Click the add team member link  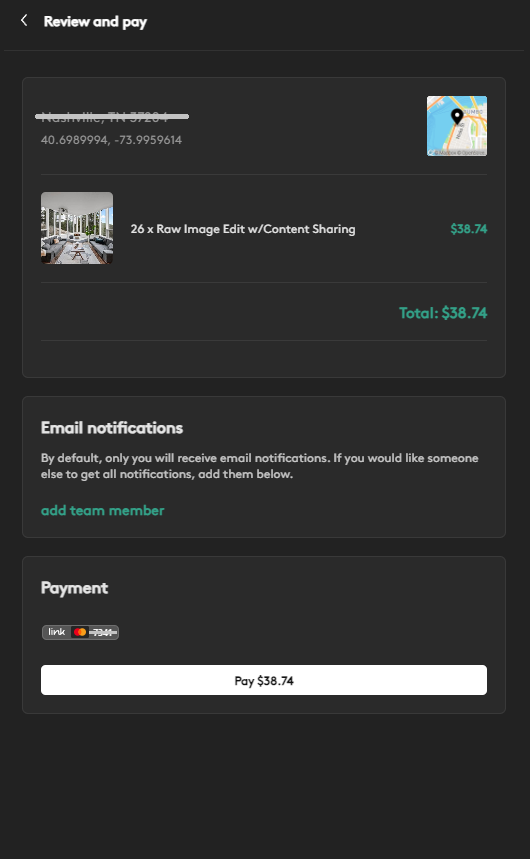point(102,511)
